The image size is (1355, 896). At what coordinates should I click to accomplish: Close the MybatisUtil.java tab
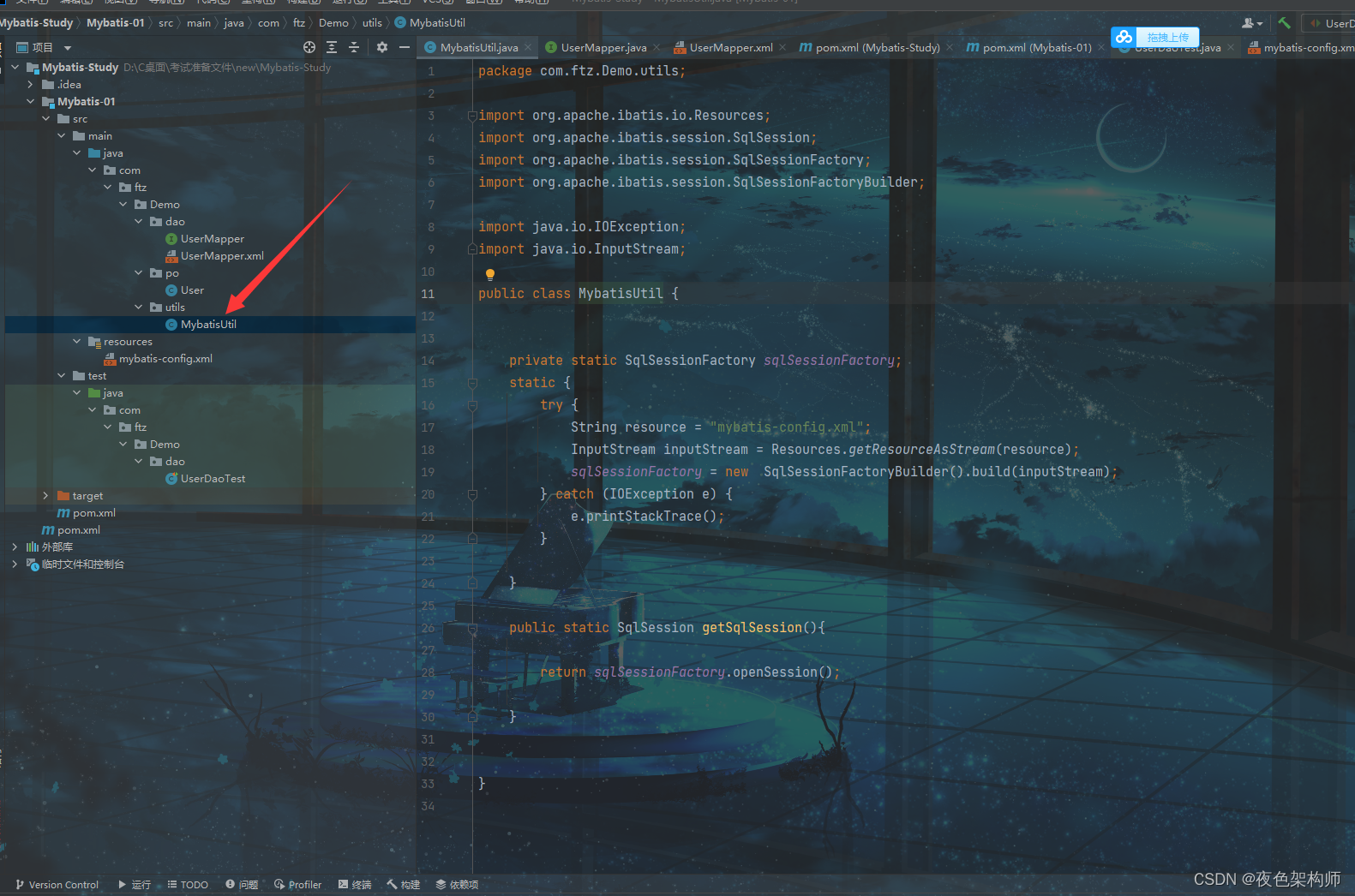[x=528, y=48]
